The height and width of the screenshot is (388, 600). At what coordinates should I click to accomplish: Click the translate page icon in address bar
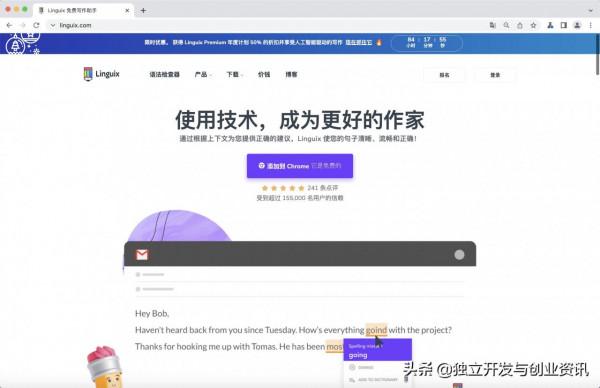coord(493,25)
